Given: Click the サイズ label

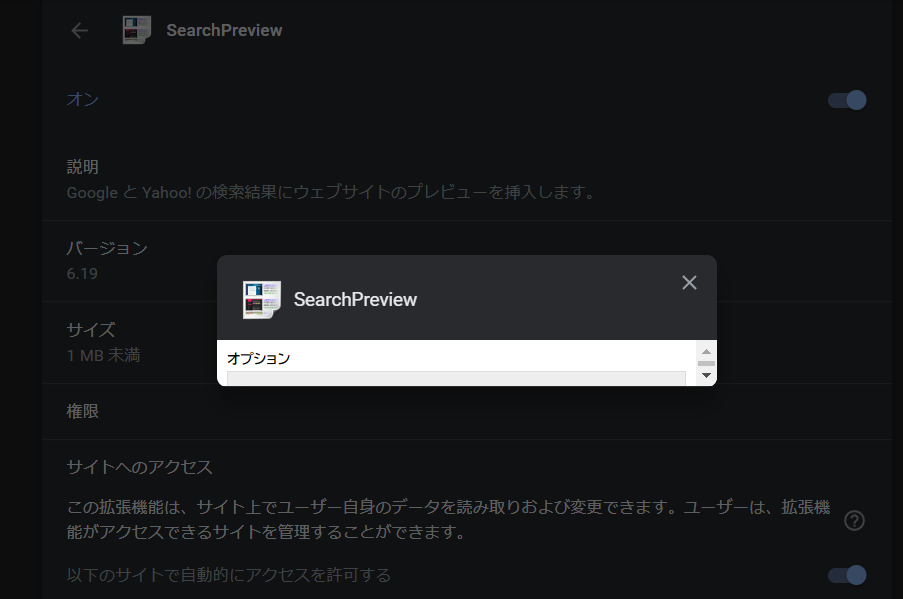Looking at the screenshot, I should click(91, 330).
